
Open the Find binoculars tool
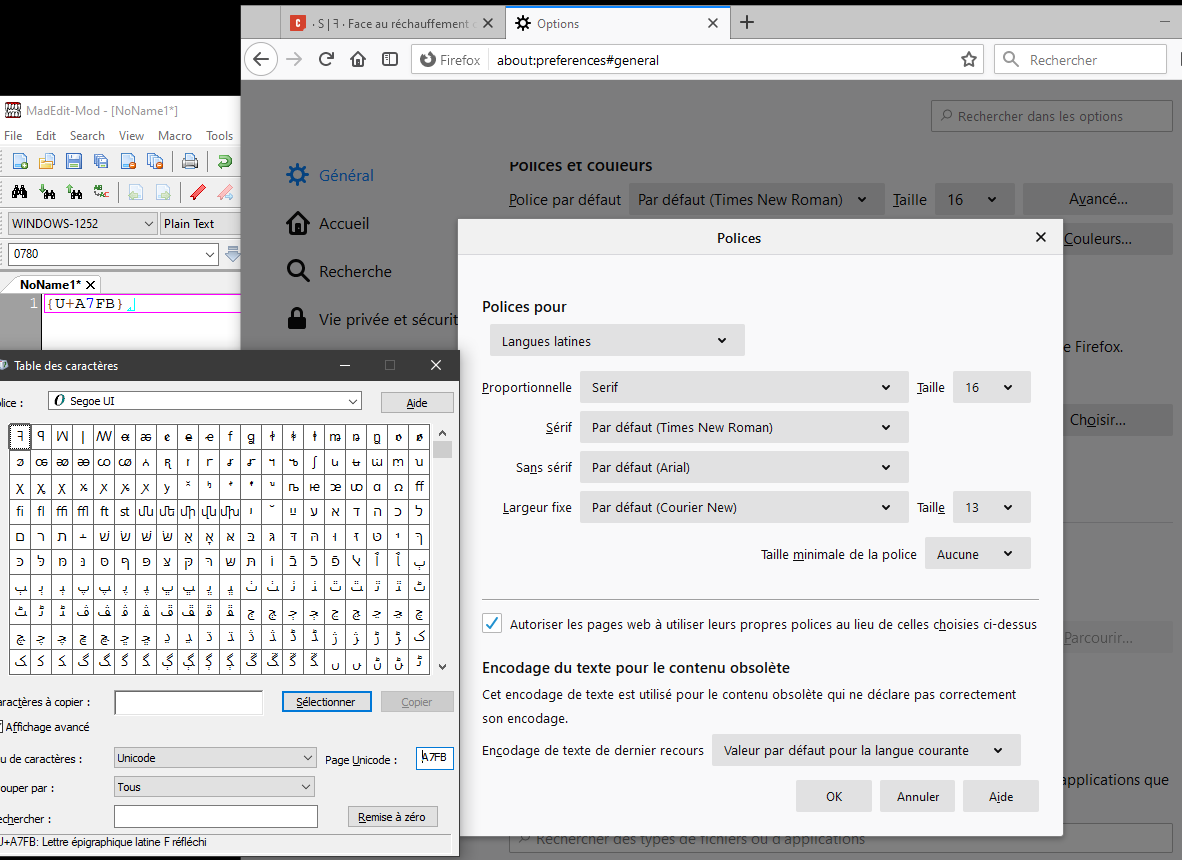point(20,192)
